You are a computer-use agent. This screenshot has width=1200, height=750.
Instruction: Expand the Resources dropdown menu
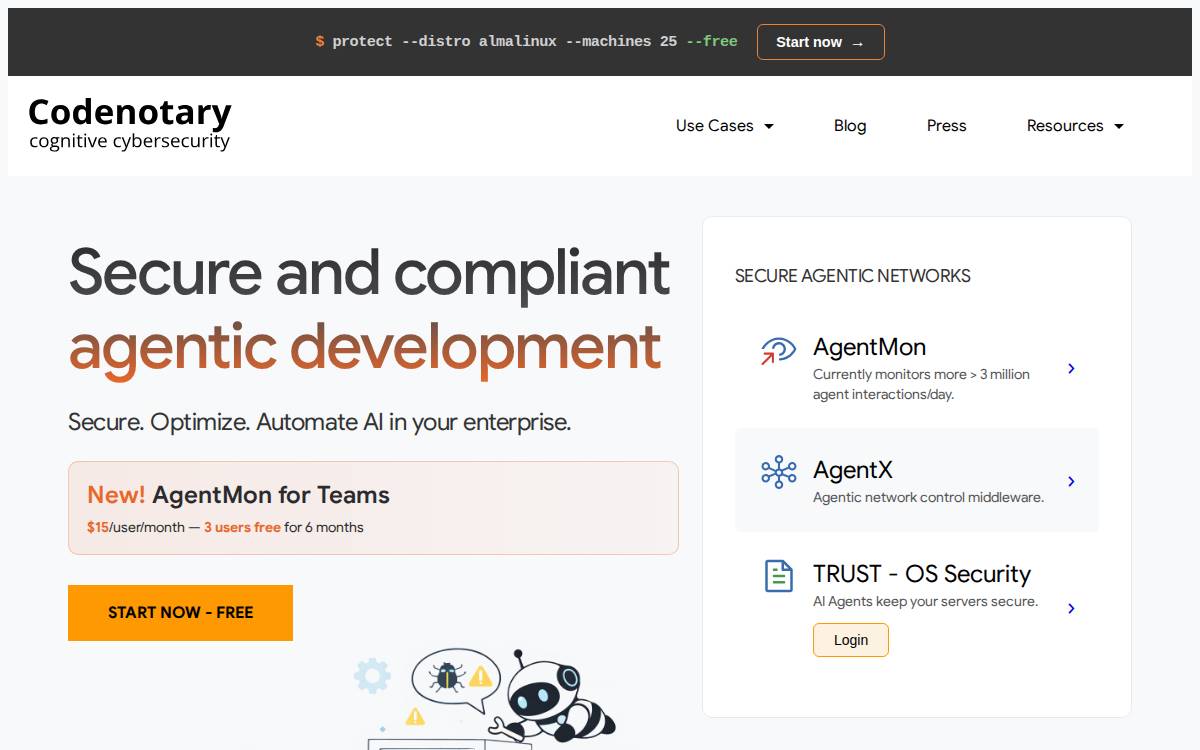pyautogui.click(x=1075, y=126)
